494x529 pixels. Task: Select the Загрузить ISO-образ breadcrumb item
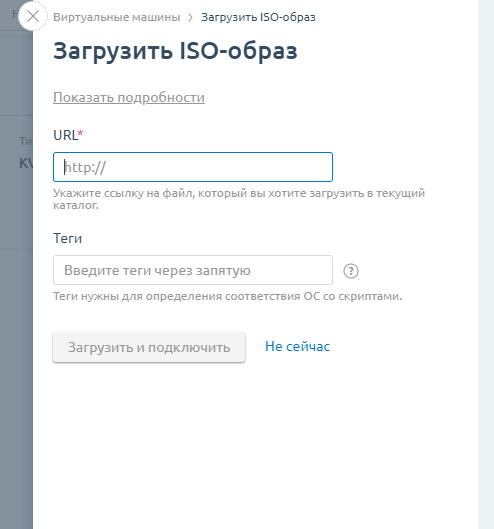point(258,17)
